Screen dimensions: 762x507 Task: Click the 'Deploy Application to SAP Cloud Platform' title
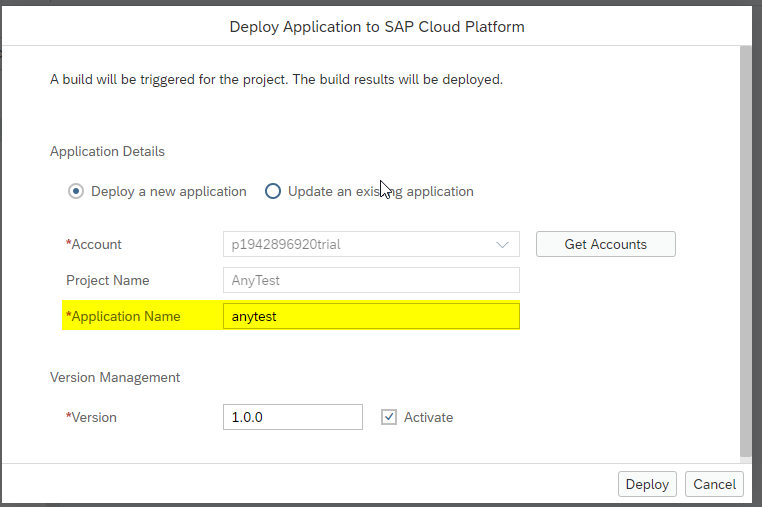tap(377, 27)
